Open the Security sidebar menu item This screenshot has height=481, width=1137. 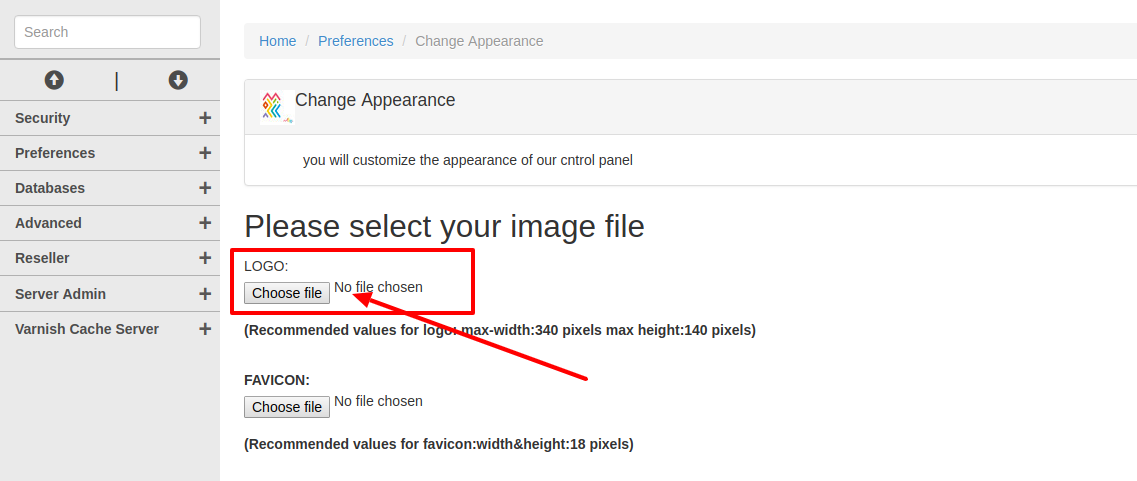43,118
